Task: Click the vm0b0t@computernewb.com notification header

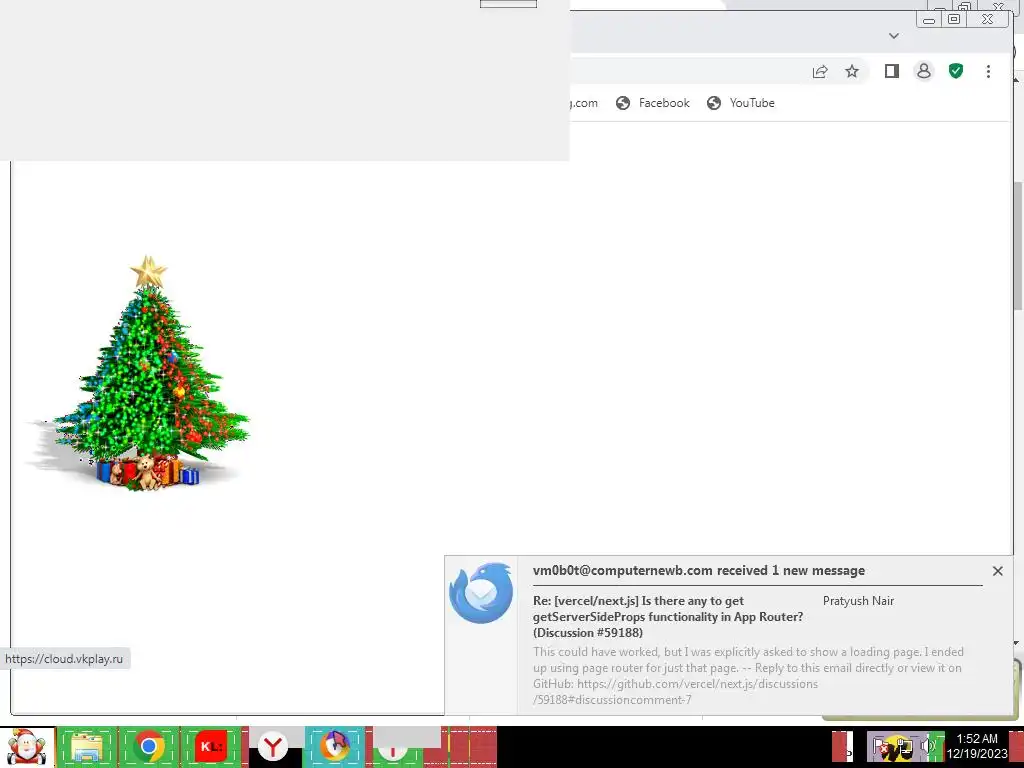Action: tap(699, 571)
